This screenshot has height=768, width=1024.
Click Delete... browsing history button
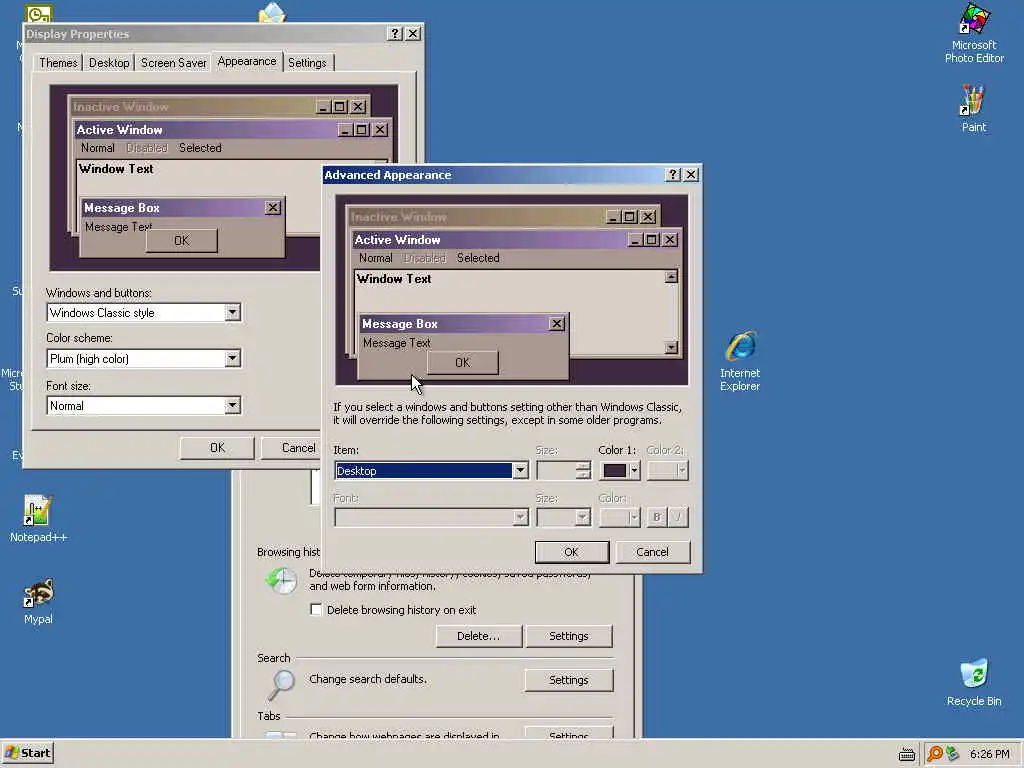pyautogui.click(x=478, y=636)
